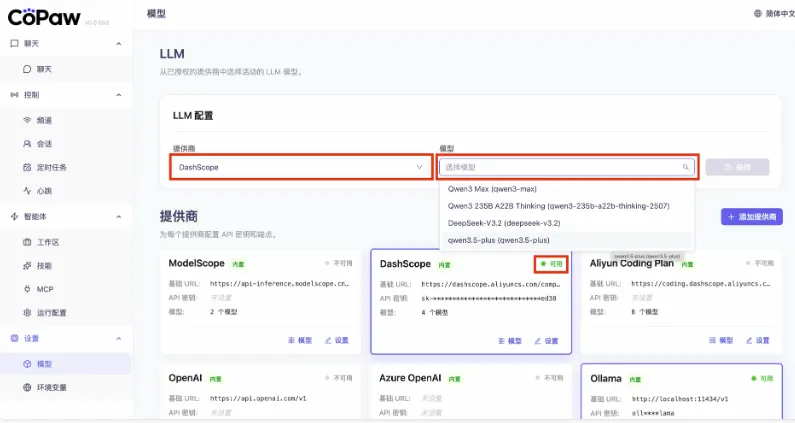The width and height of the screenshot is (795, 423).
Task: Open 设置 link on ModelScope card
Action: (x=337, y=340)
